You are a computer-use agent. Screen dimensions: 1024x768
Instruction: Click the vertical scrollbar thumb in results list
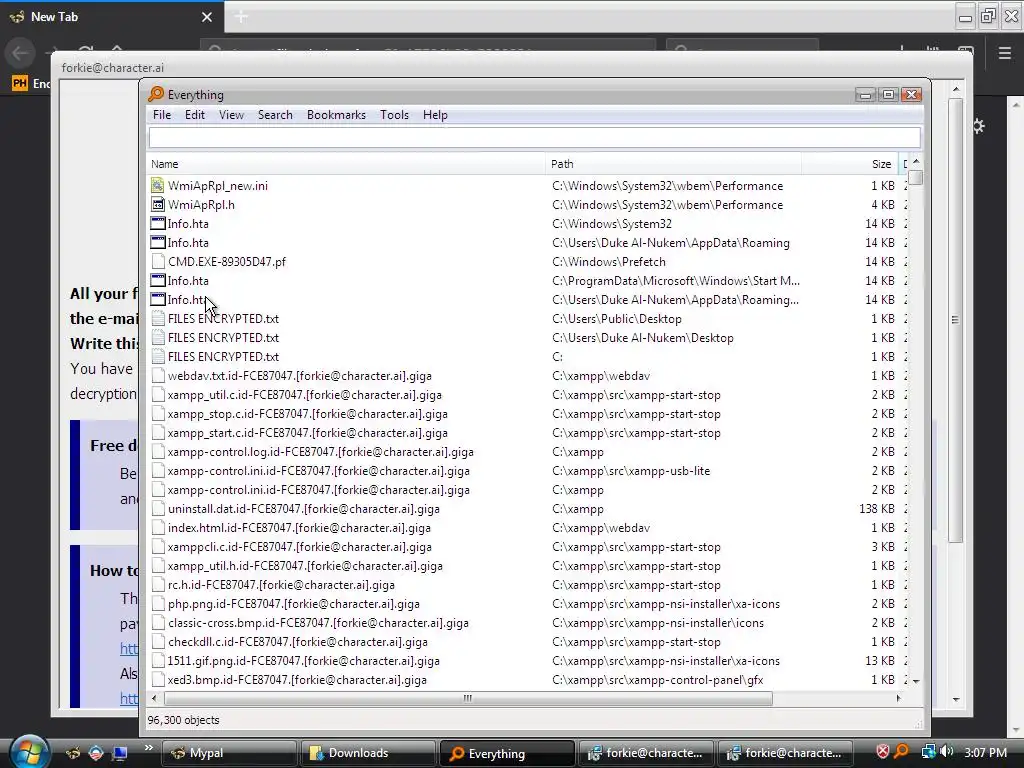(916, 178)
